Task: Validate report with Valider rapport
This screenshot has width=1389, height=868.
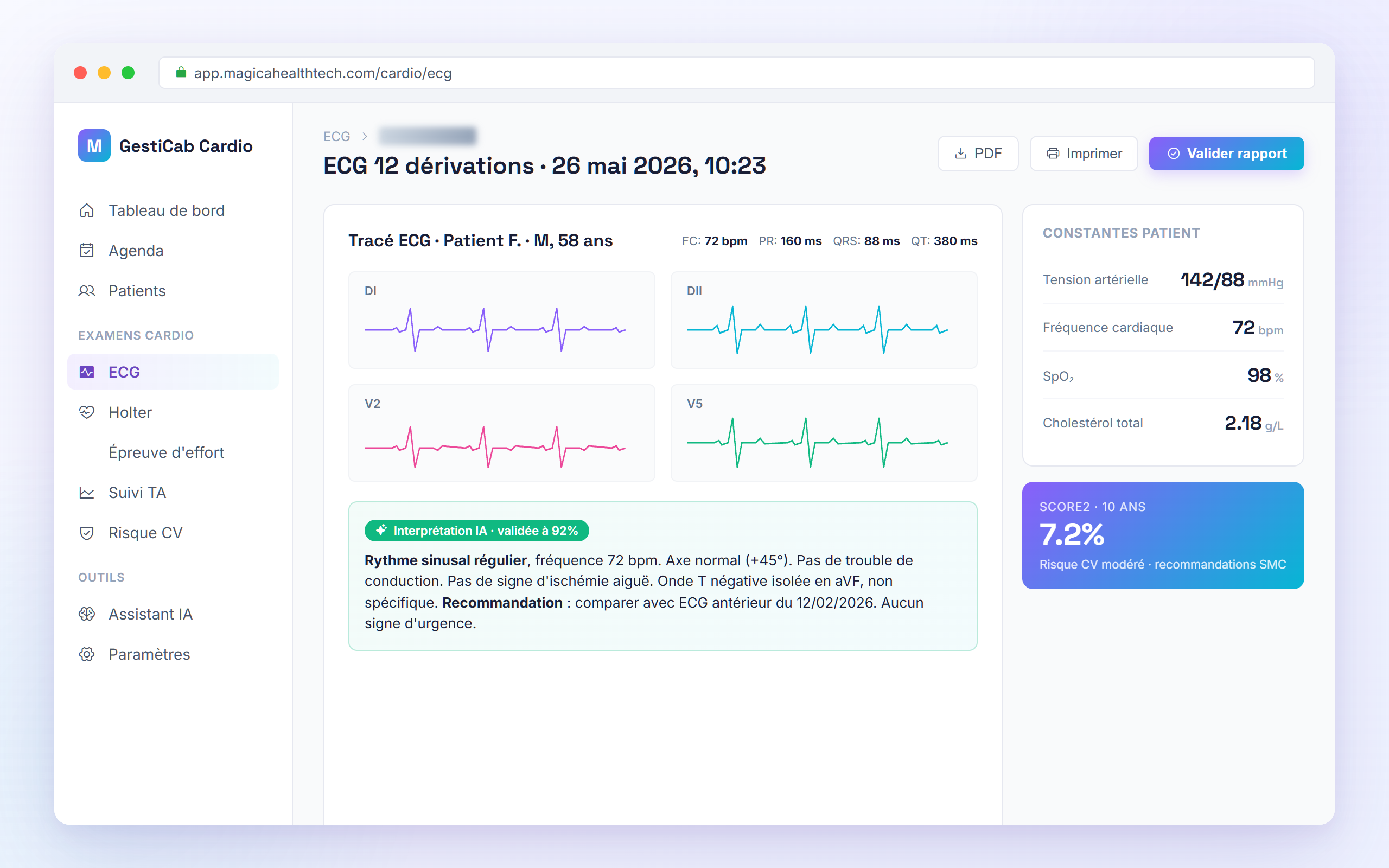Action: coord(1226,154)
